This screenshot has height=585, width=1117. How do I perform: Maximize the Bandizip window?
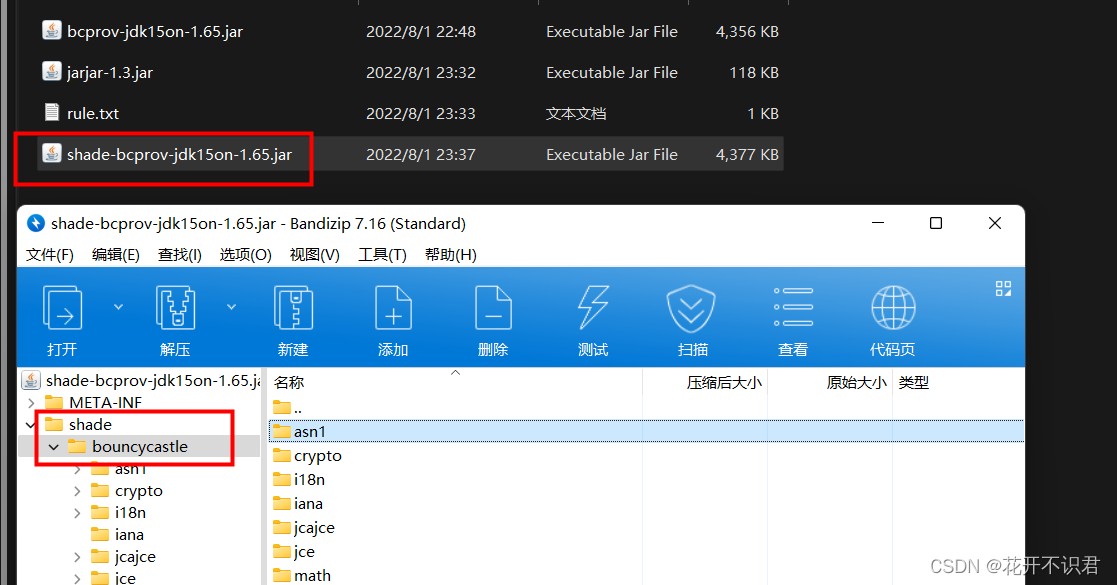(936, 223)
